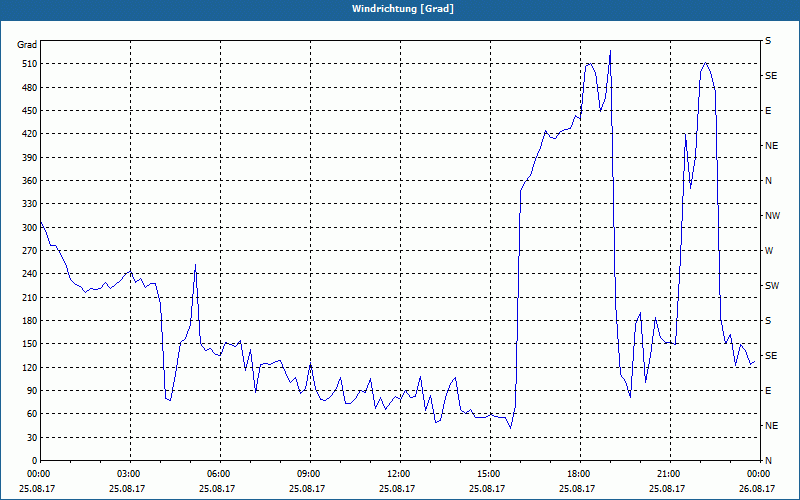Select the time label 12:00

pyautogui.click(x=399, y=473)
